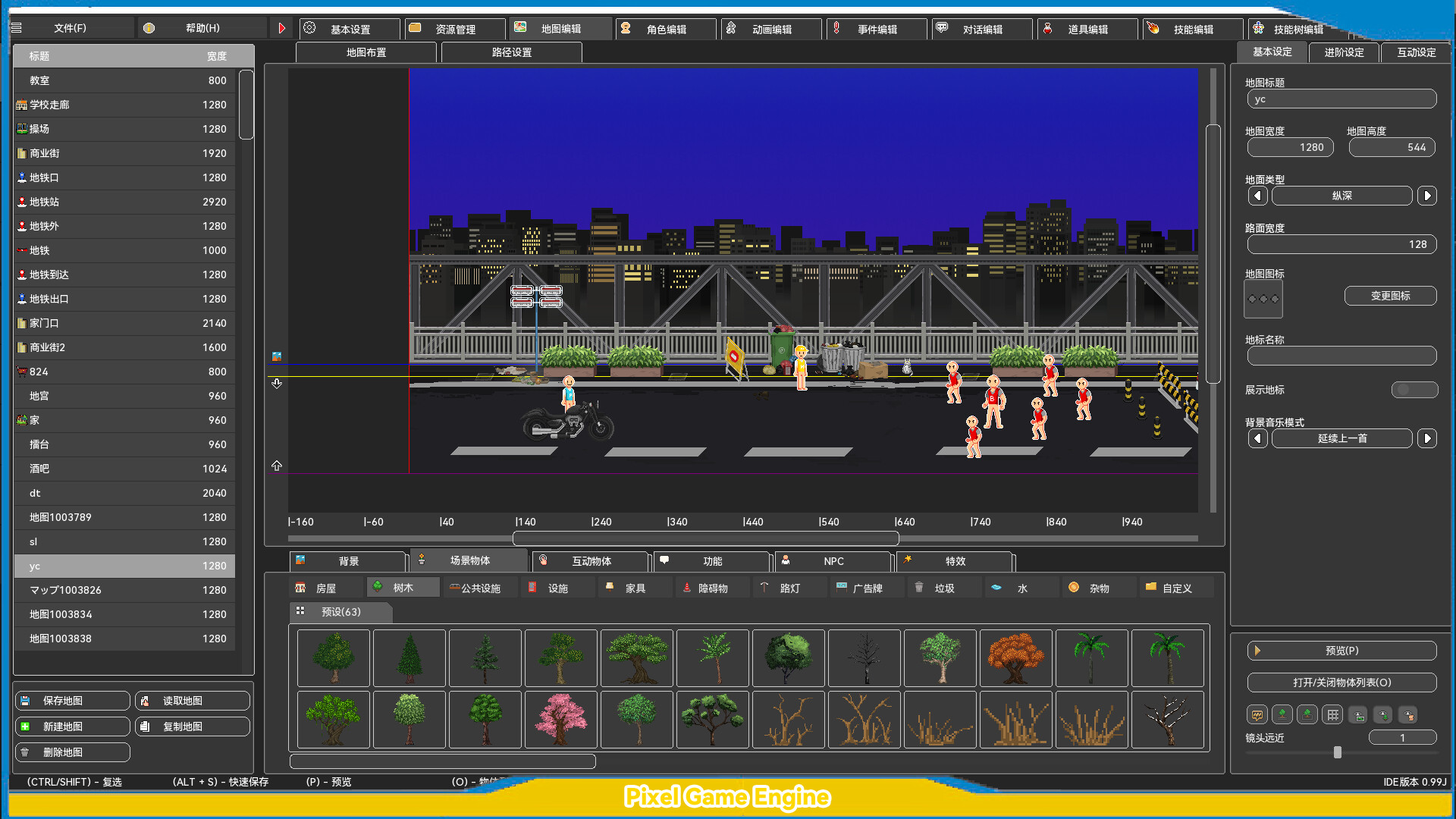
Task: Expand the 预设(63) preset group
Action: pyautogui.click(x=340, y=612)
